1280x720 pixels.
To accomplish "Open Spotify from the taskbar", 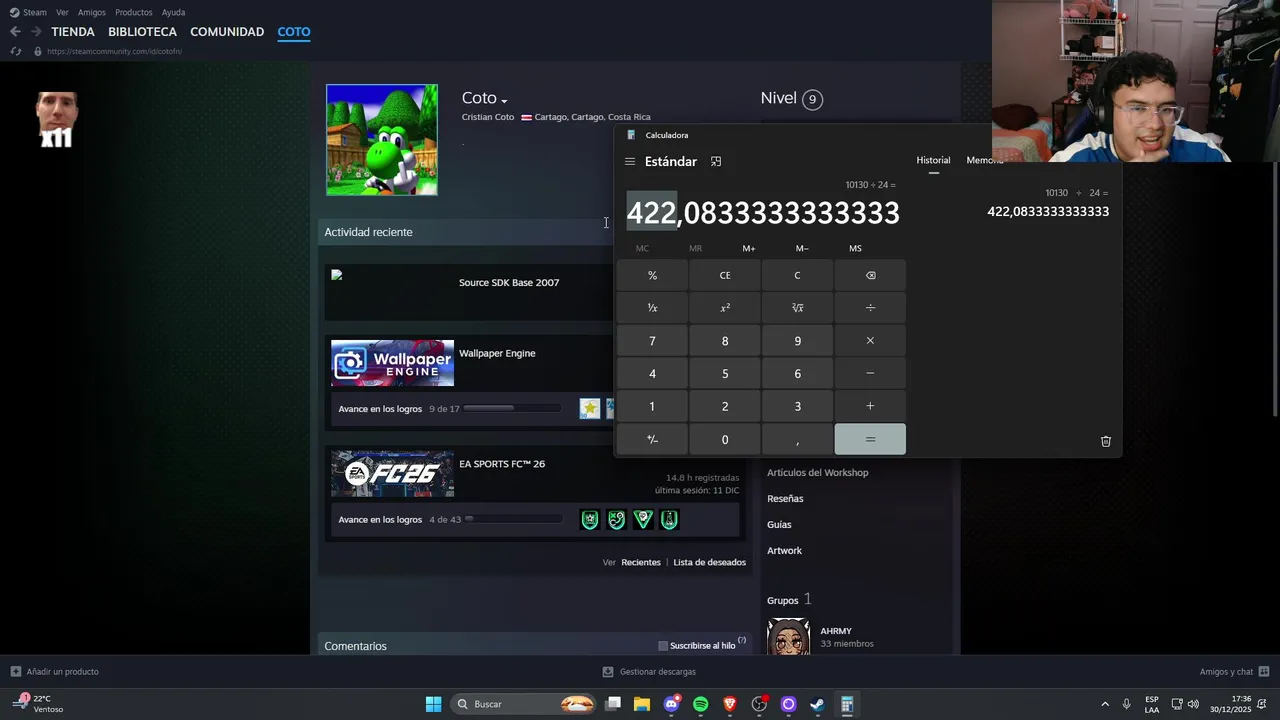I will coord(700,704).
